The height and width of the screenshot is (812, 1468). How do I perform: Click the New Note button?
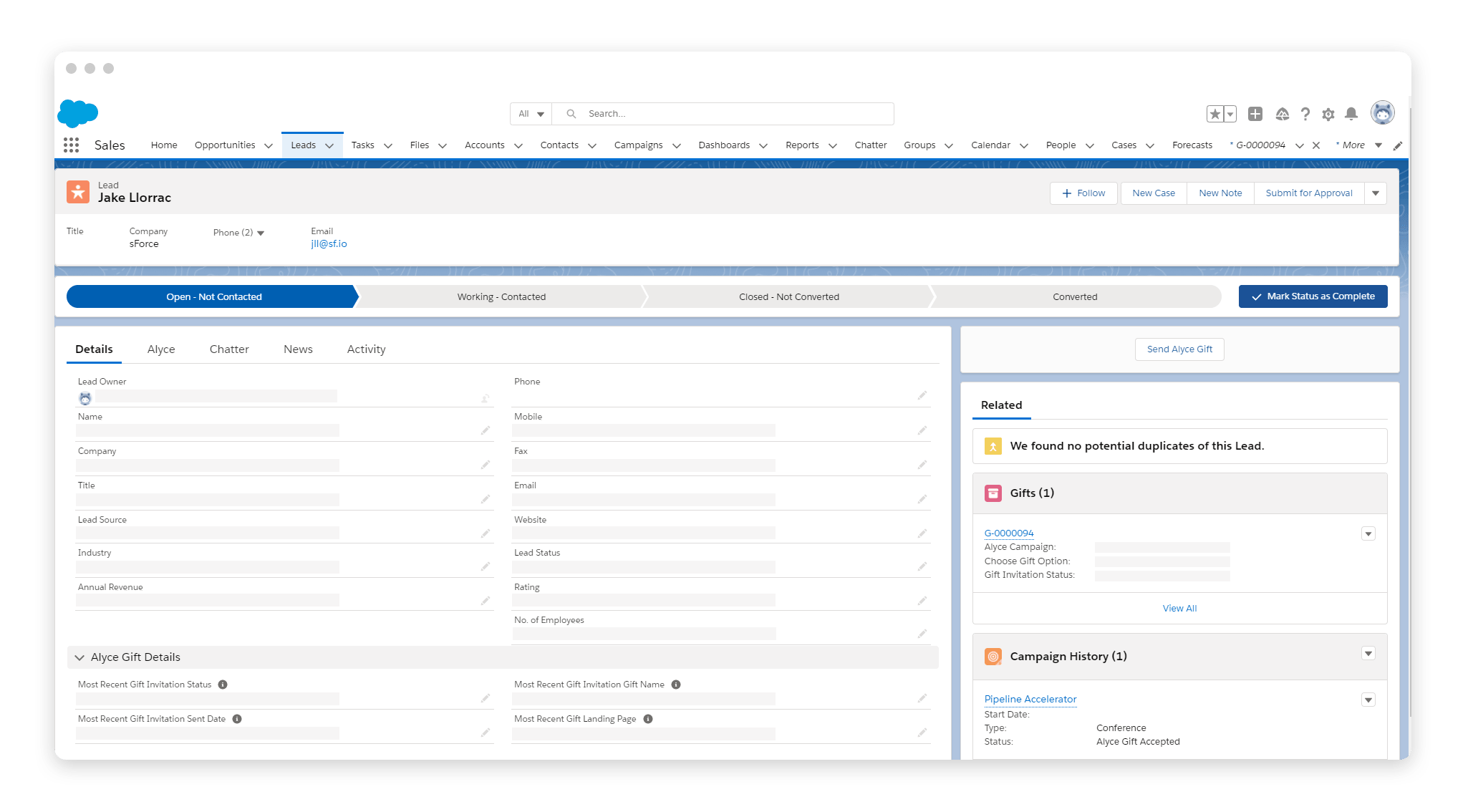pyautogui.click(x=1220, y=193)
